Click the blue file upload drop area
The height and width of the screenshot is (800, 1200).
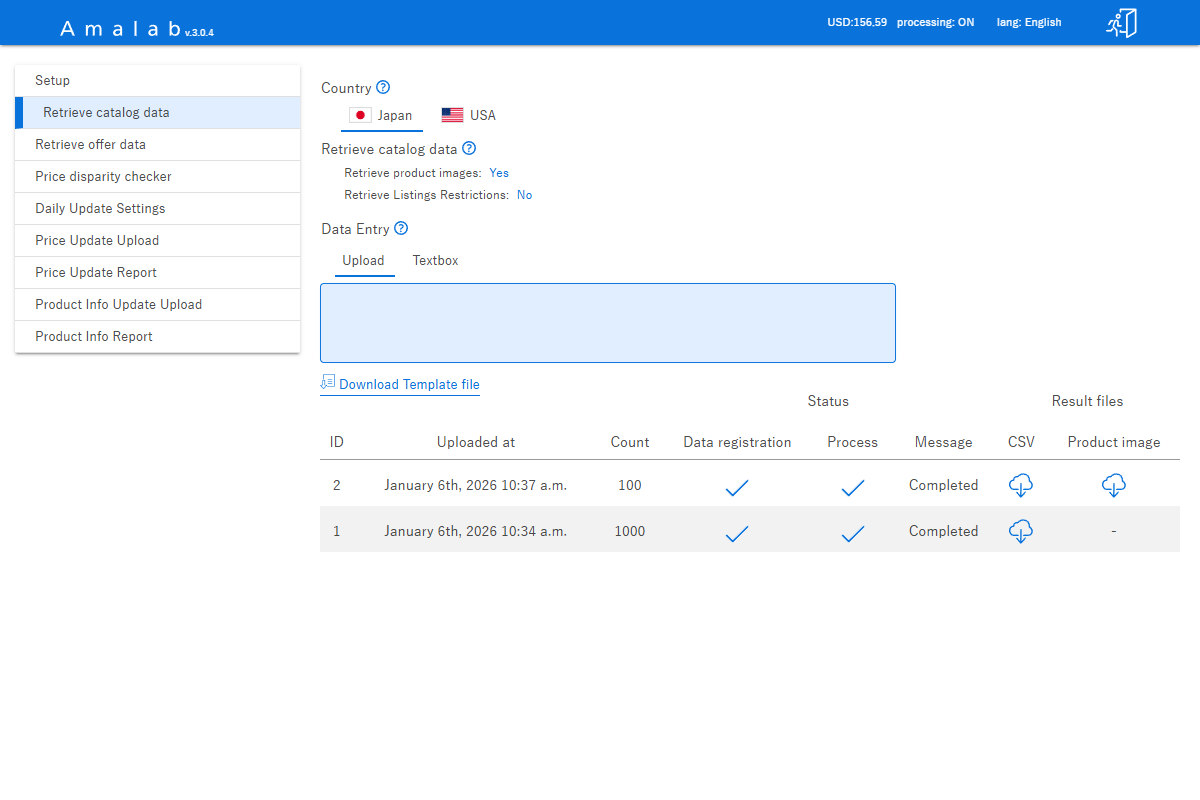607,323
